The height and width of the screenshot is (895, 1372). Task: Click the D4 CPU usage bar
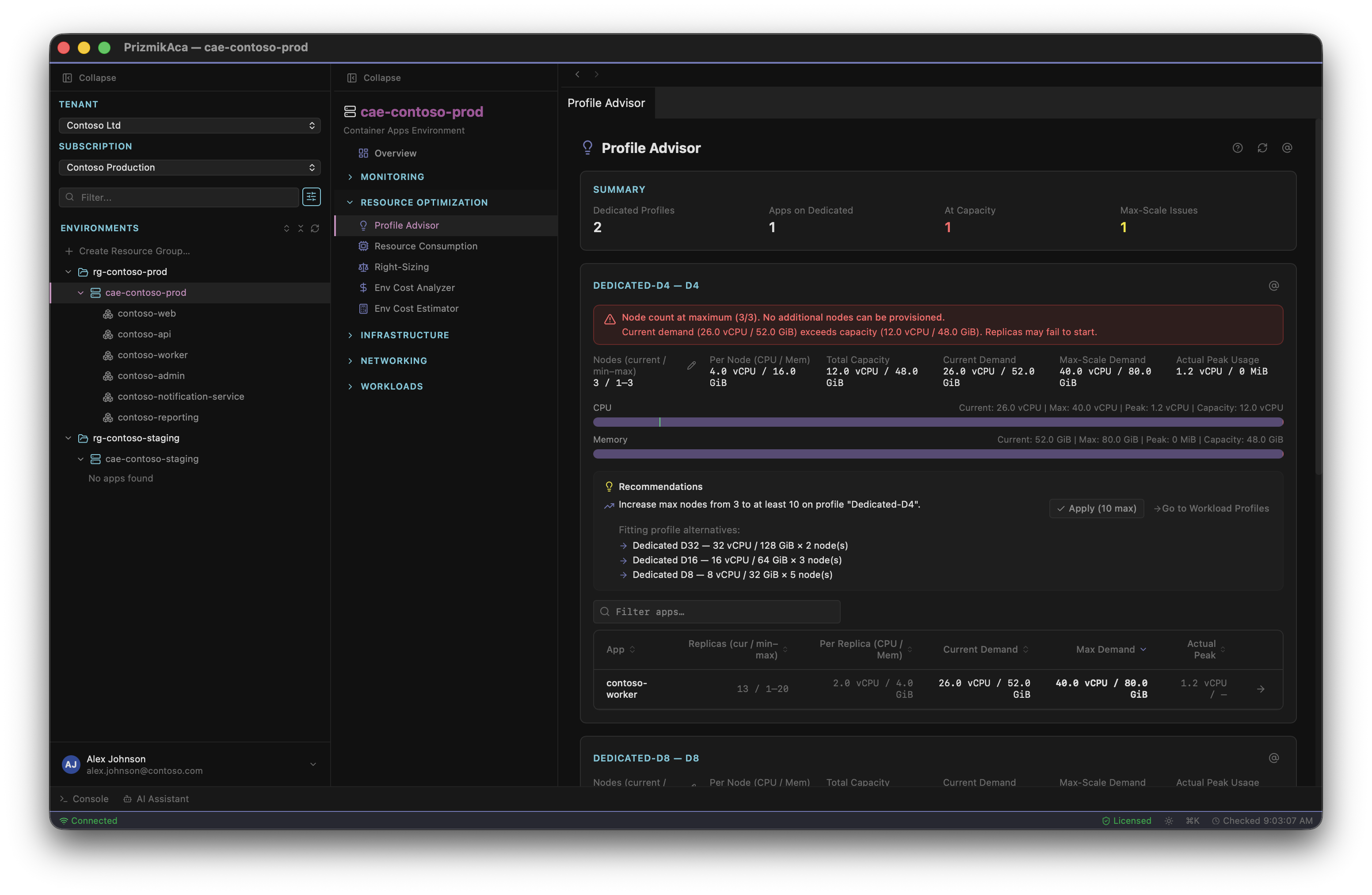938,422
